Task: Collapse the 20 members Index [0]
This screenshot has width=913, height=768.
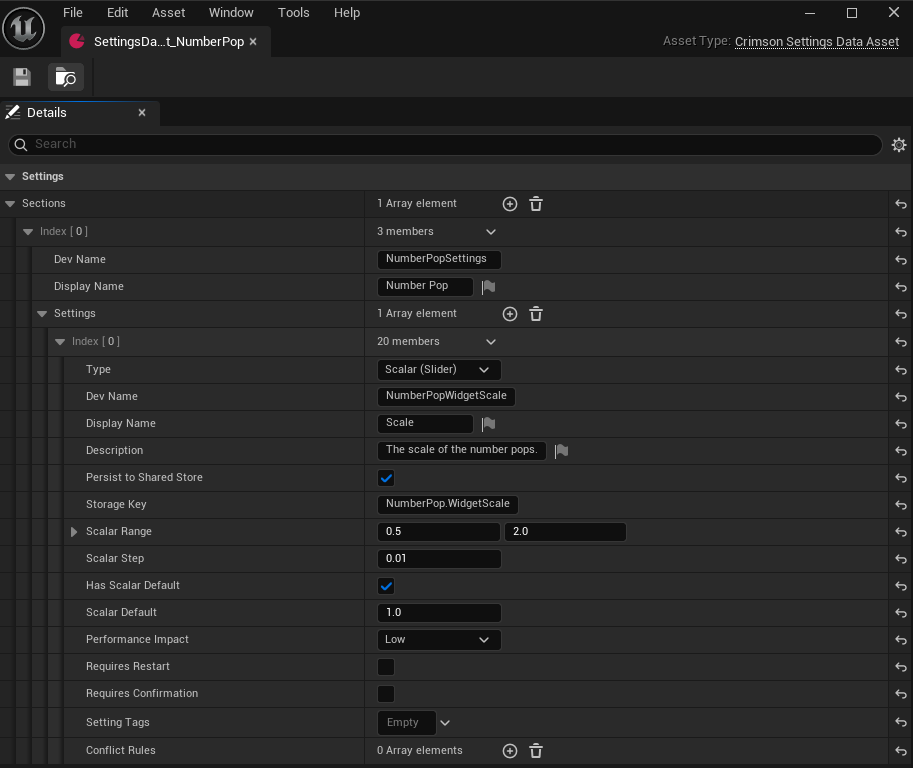Action: (x=60, y=342)
